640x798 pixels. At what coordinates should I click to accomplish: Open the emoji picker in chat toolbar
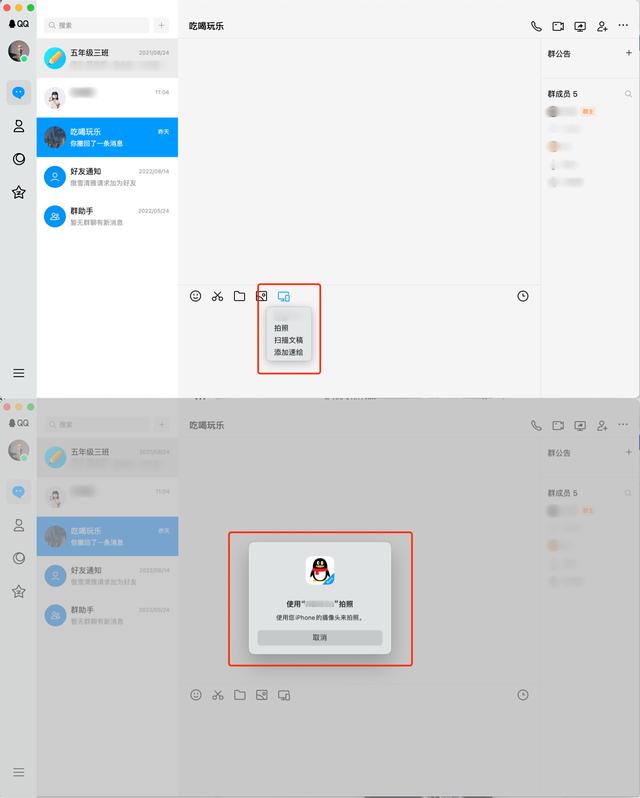[195, 296]
